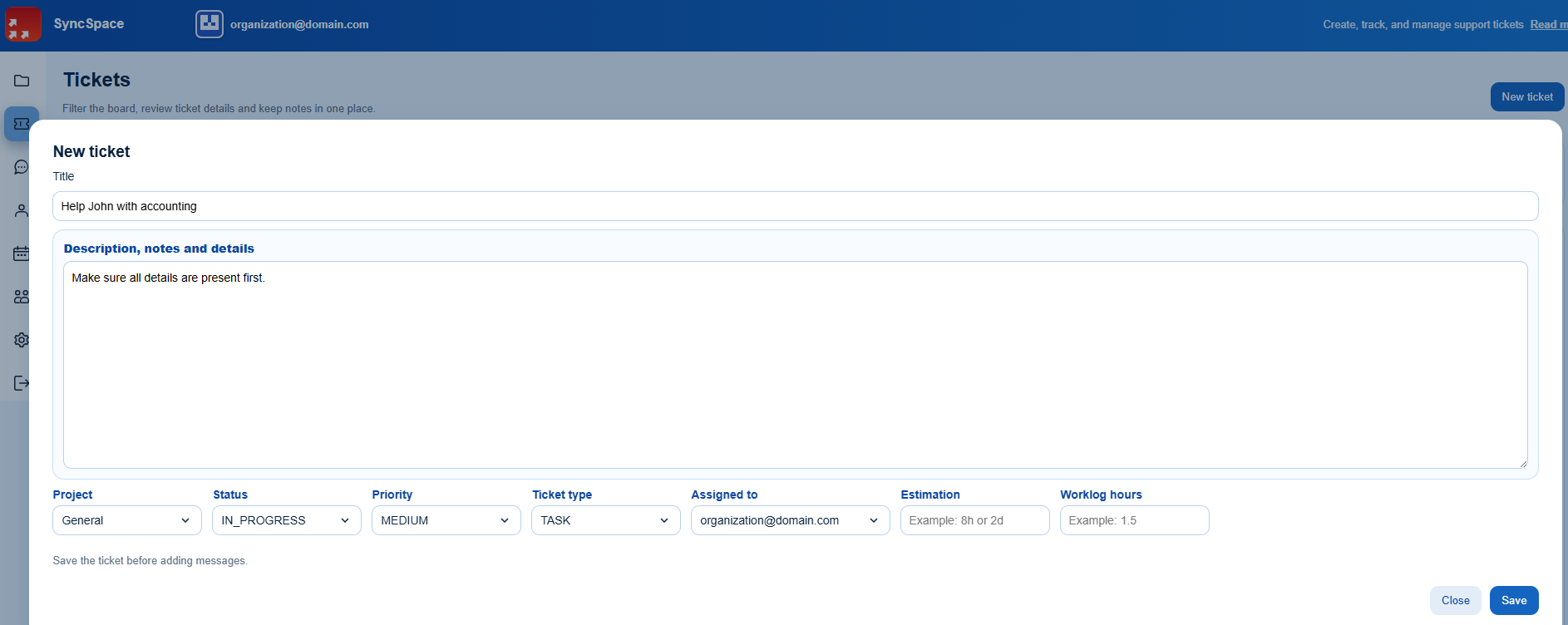Click the Worklog hours field label

1102,495
